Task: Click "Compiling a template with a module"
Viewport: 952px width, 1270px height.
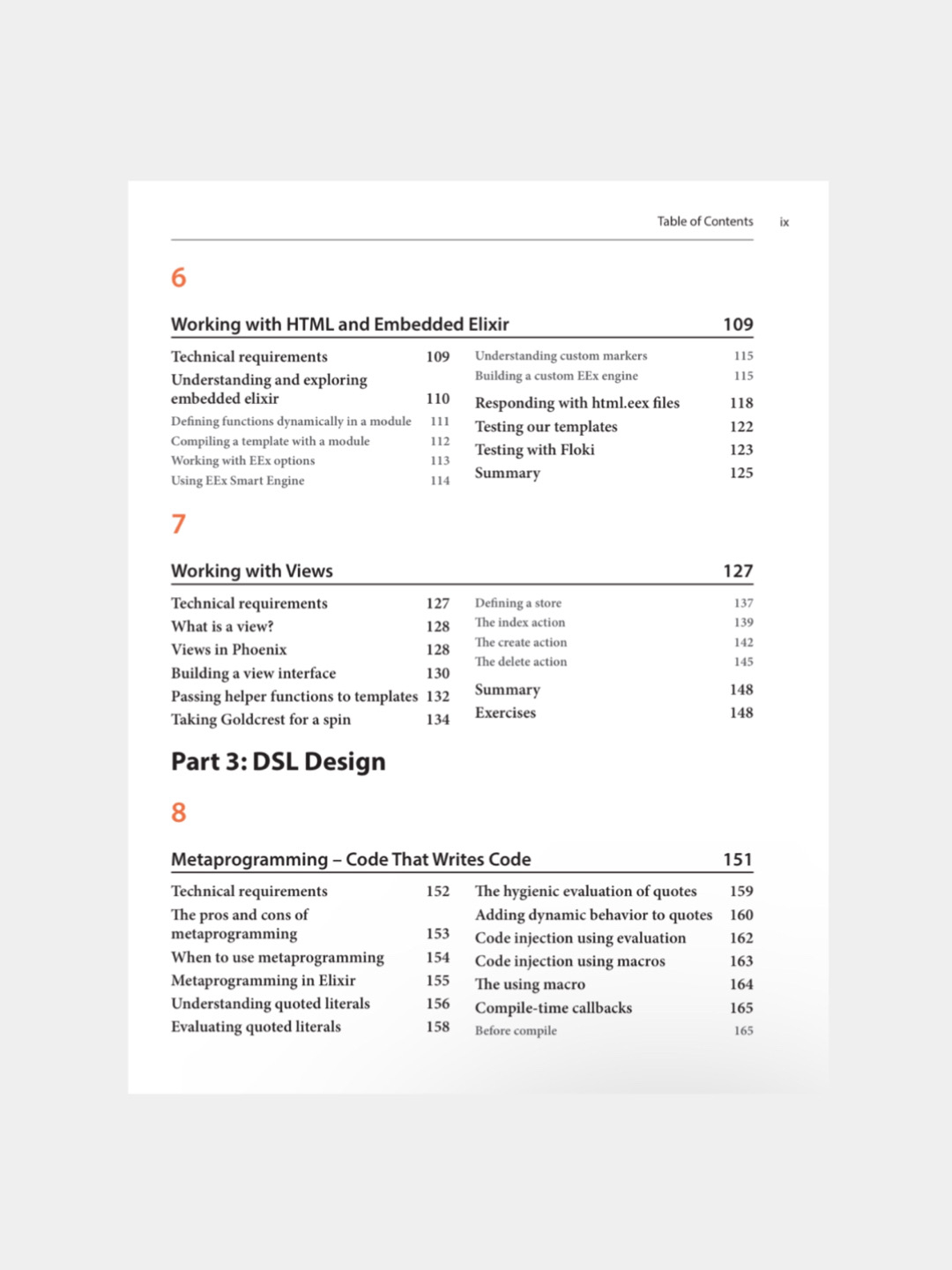Action: [x=271, y=441]
